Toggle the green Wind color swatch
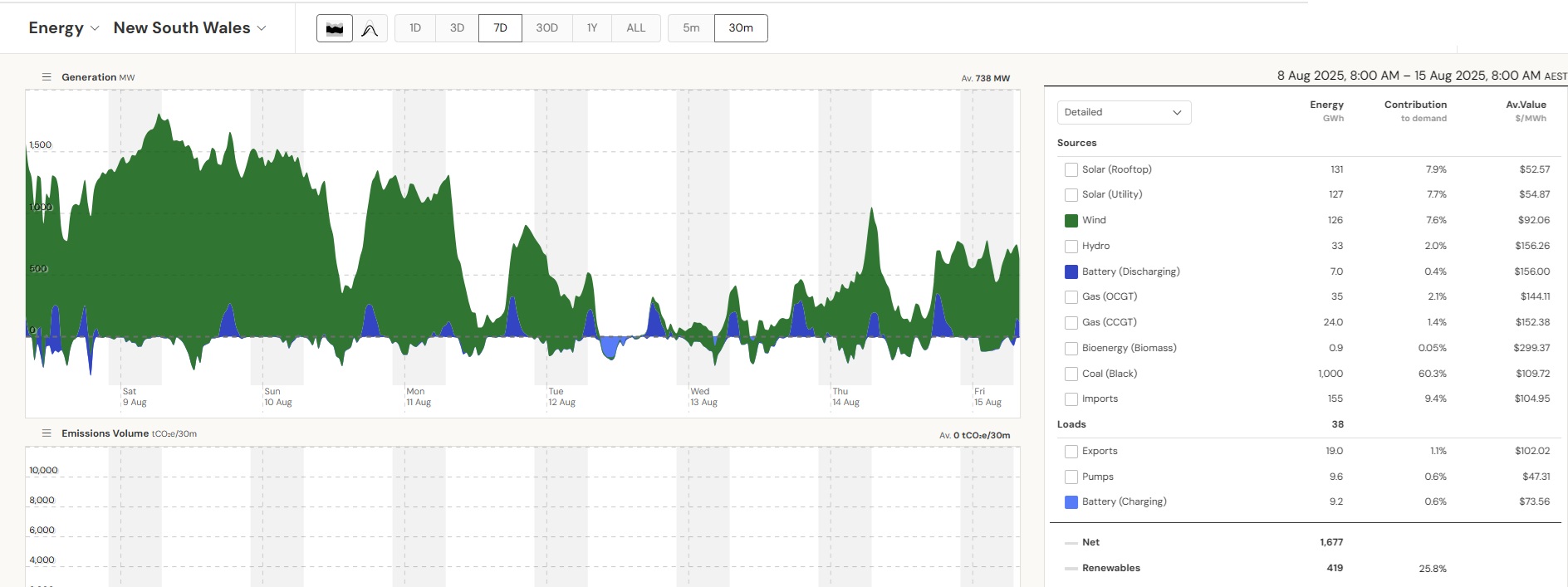 (1071, 221)
